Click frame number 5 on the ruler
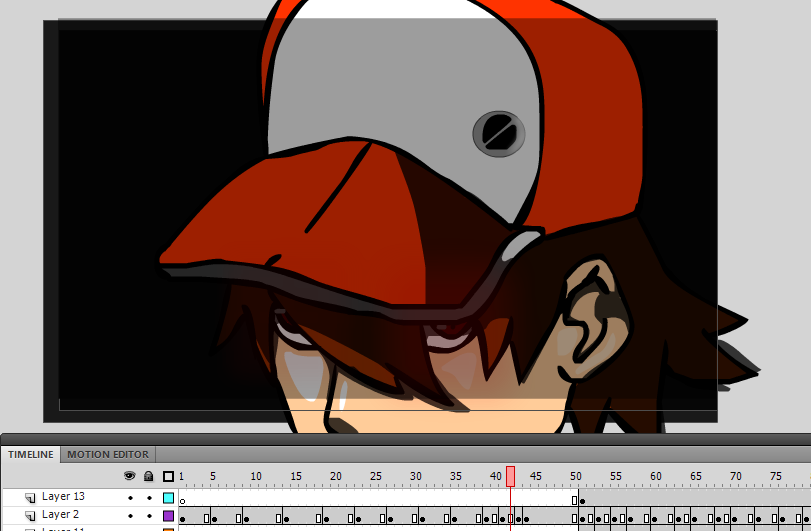Viewport: 811px width, 531px height. [213, 476]
